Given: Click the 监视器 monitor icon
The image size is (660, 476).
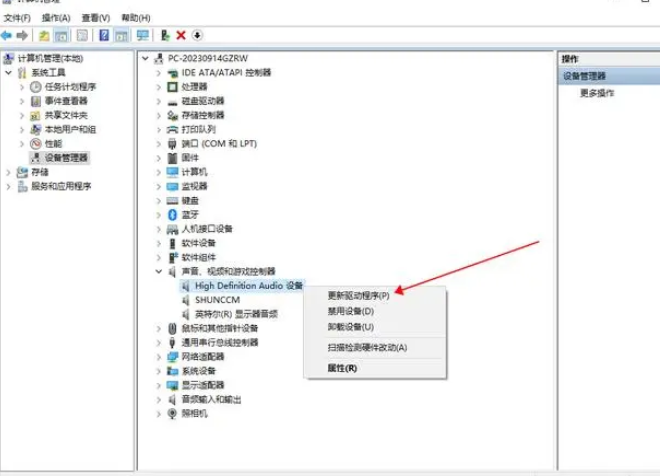Looking at the screenshot, I should (x=173, y=186).
